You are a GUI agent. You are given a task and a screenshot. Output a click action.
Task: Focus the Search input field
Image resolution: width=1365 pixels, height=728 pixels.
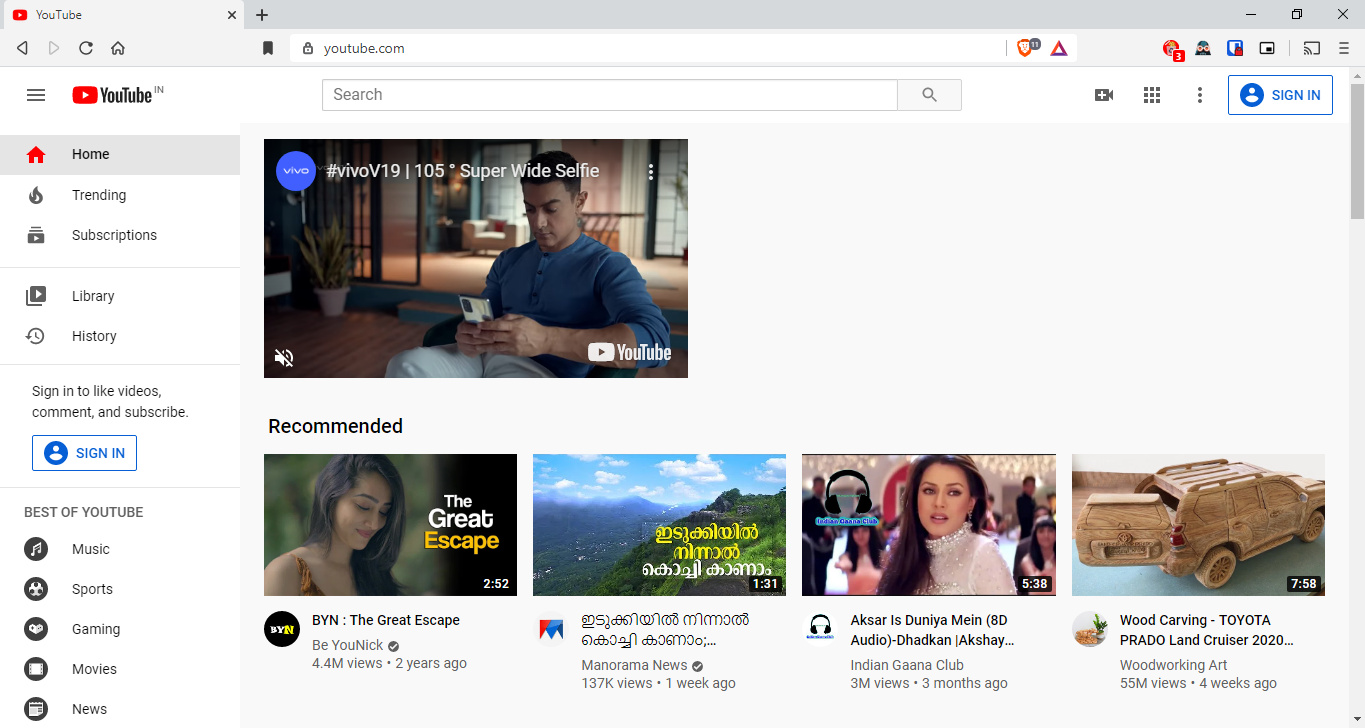[x=610, y=95]
